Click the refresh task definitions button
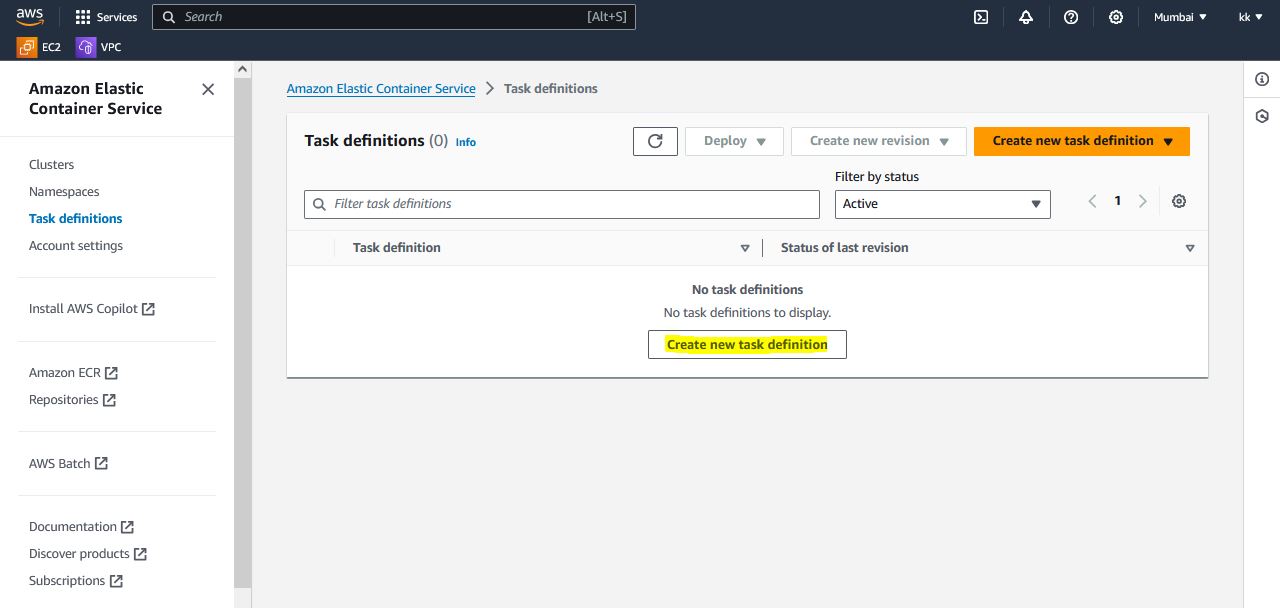Image resolution: width=1280 pixels, height=608 pixels. click(655, 141)
